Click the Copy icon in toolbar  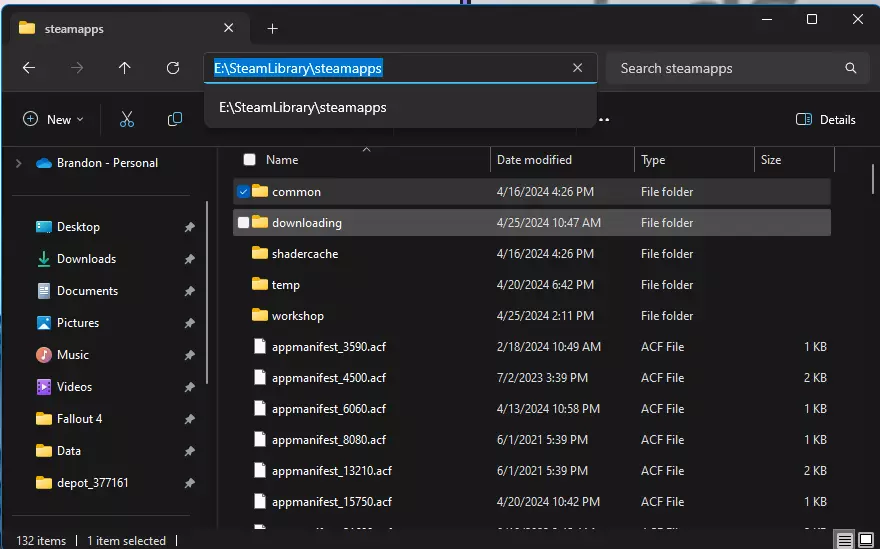175,119
